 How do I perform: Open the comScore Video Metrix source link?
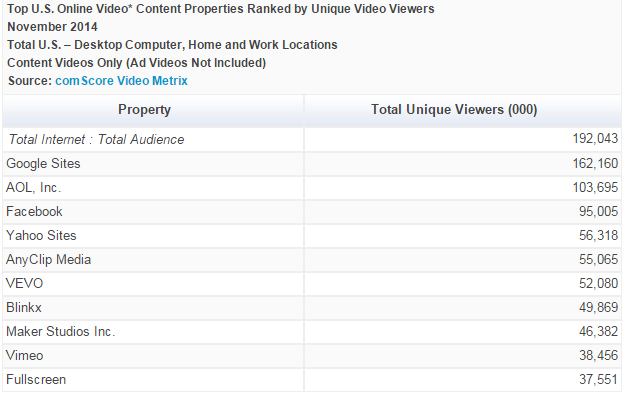coord(121,81)
